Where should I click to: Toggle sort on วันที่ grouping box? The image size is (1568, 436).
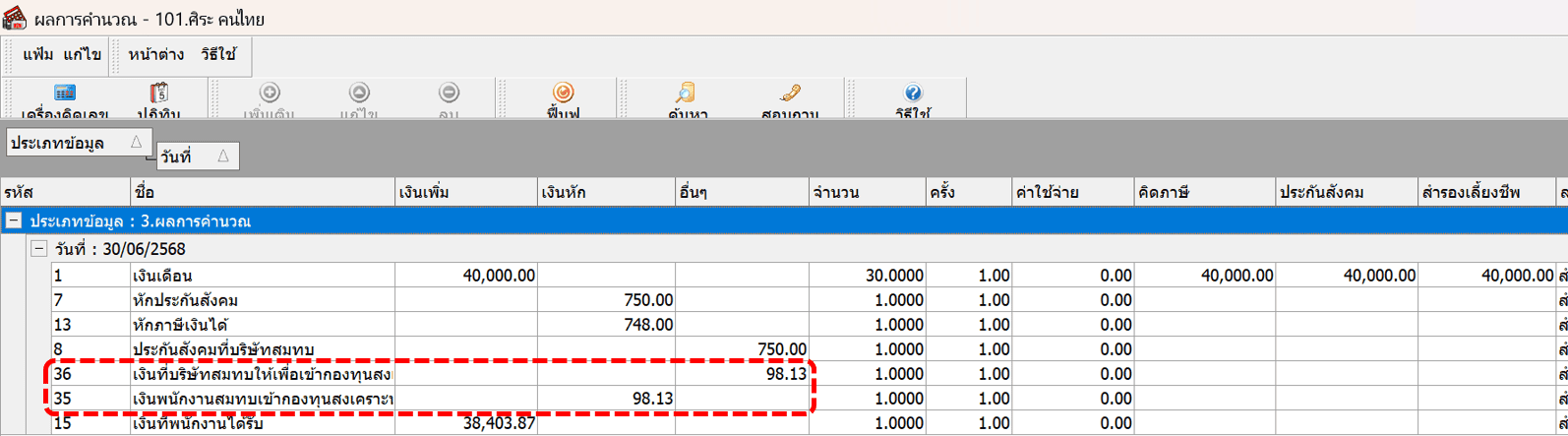tap(197, 156)
